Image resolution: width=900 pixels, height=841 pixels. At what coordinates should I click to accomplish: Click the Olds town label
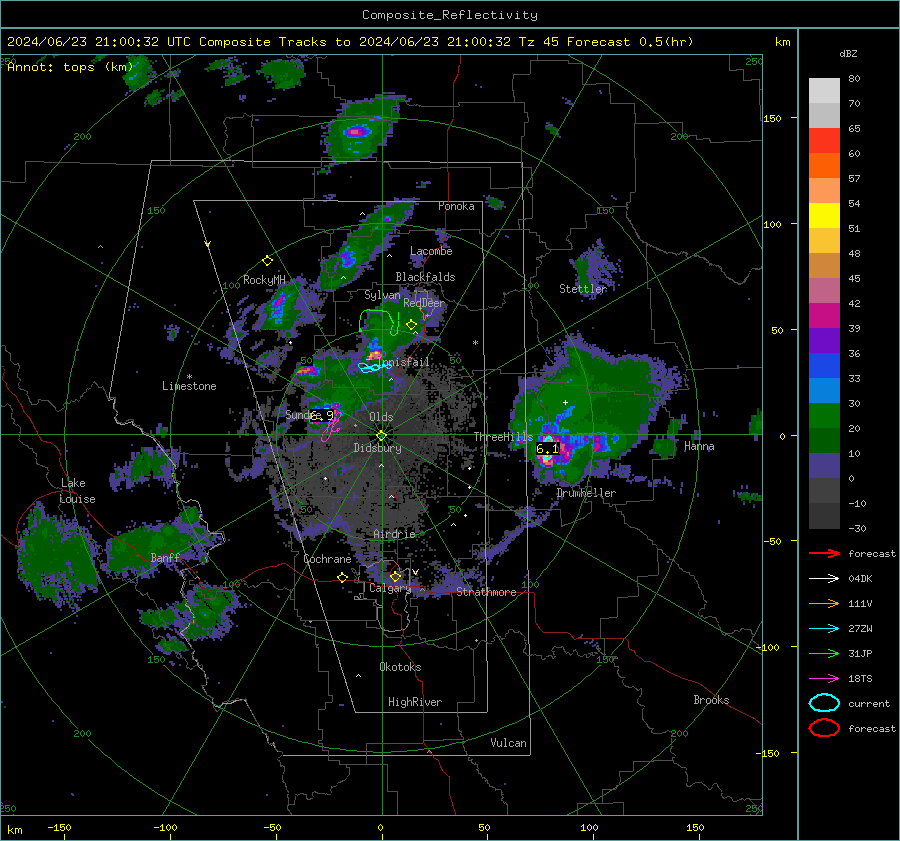tap(381, 417)
